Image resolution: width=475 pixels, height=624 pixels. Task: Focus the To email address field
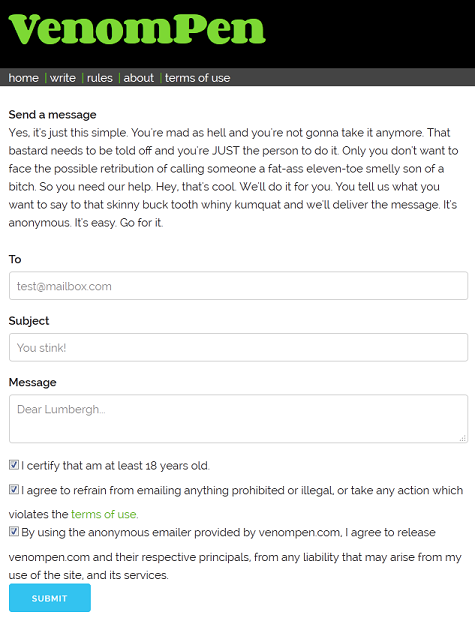[238, 286]
